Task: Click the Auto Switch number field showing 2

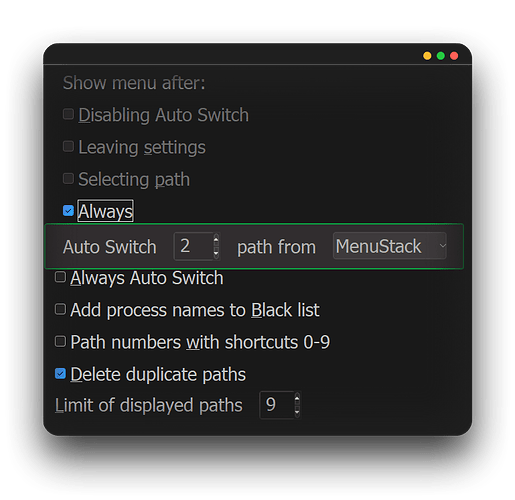Action: coord(193,246)
